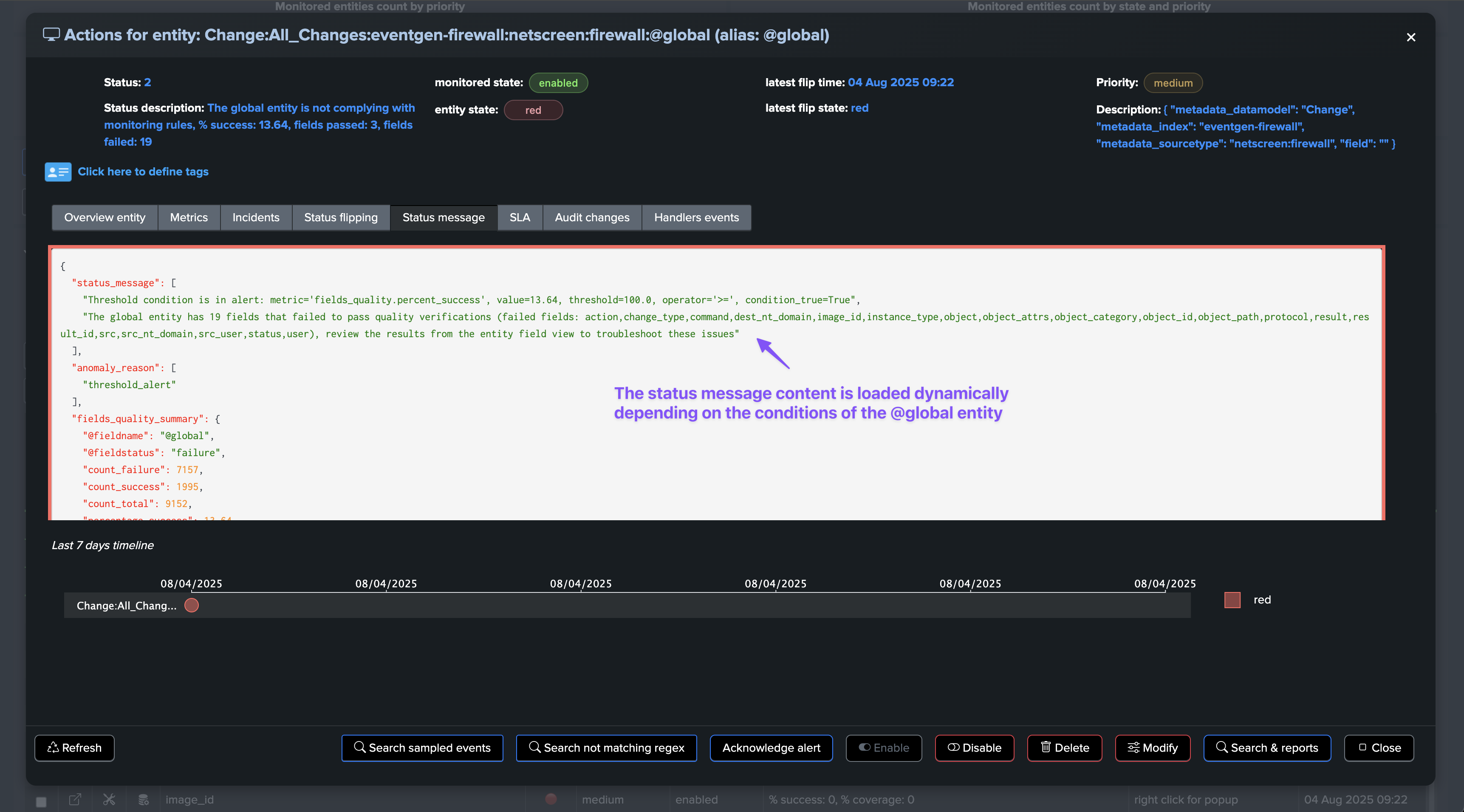Click magnifier icon on Search not matching regex
Viewport: 1464px width, 812px height.
(535, 747)
